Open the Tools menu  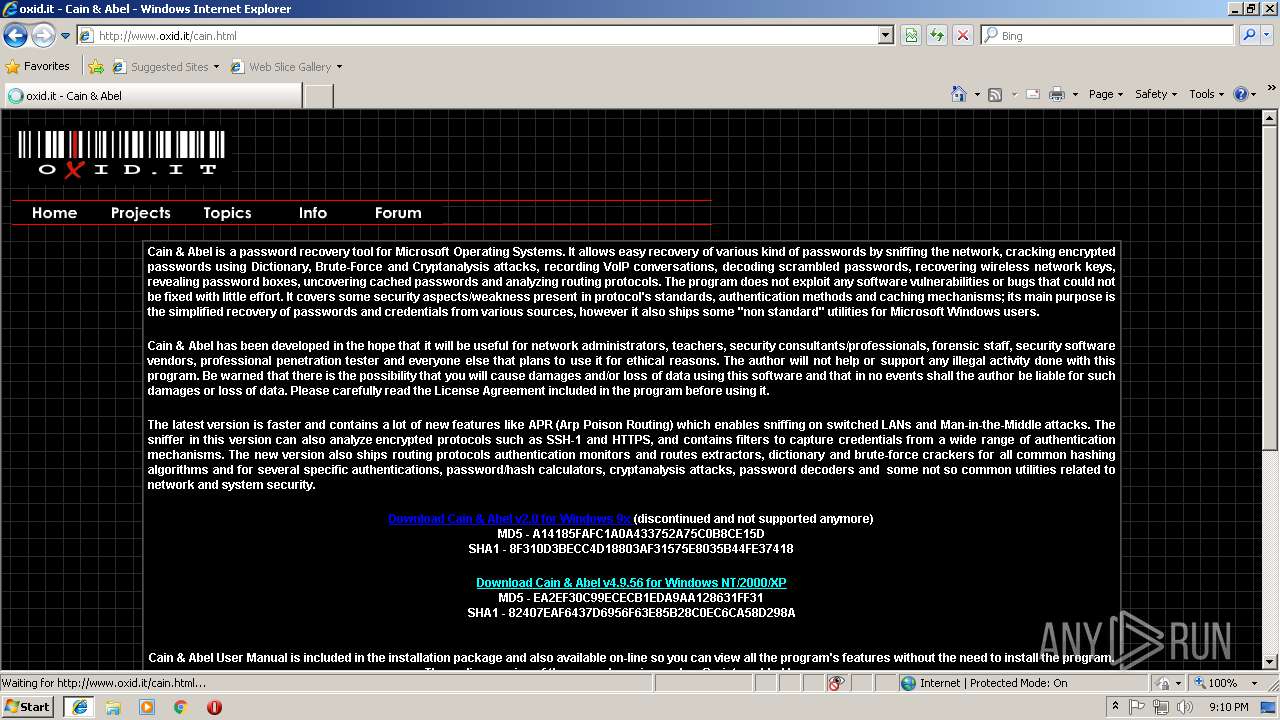[1206, 94]
